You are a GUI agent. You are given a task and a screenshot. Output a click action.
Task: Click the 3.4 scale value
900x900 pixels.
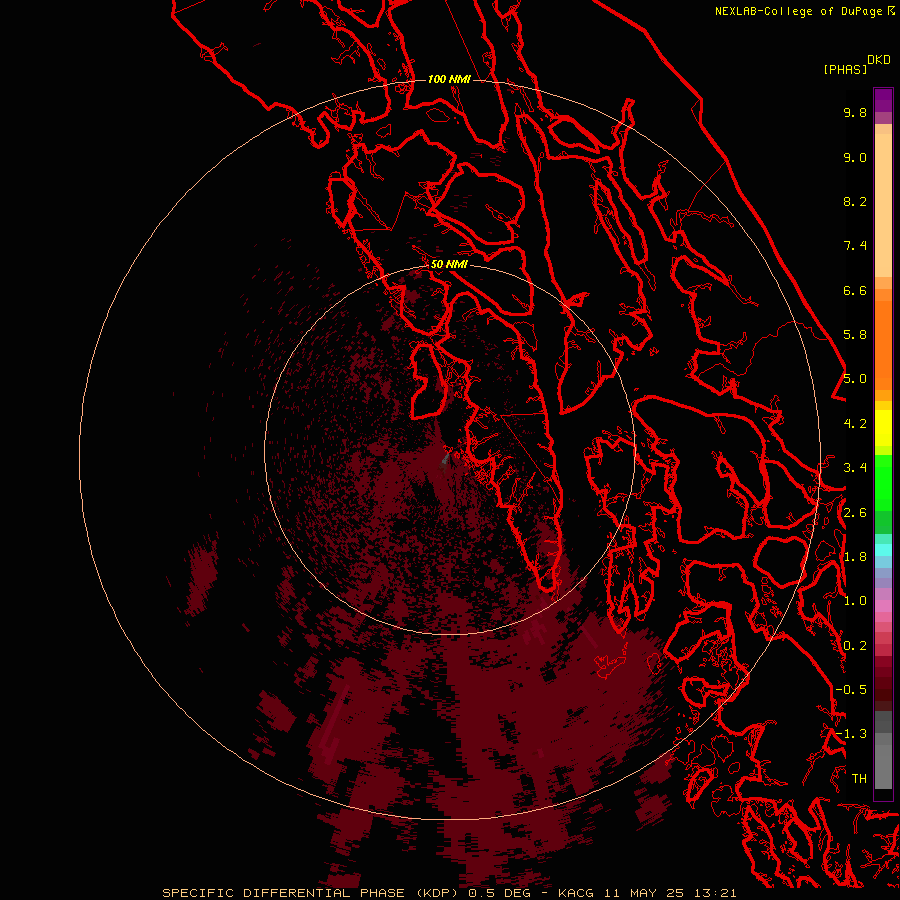click(x=855, y=468)
